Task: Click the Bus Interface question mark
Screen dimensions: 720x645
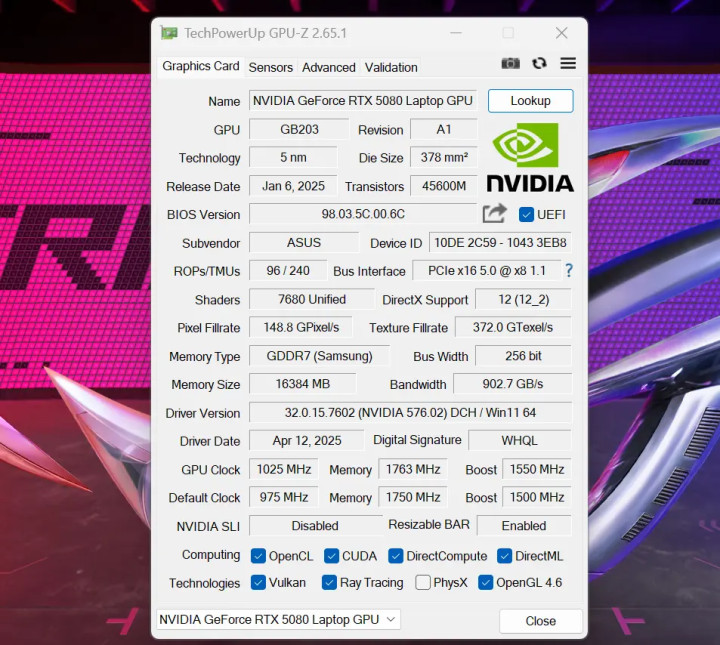Action: click(568, 270)
